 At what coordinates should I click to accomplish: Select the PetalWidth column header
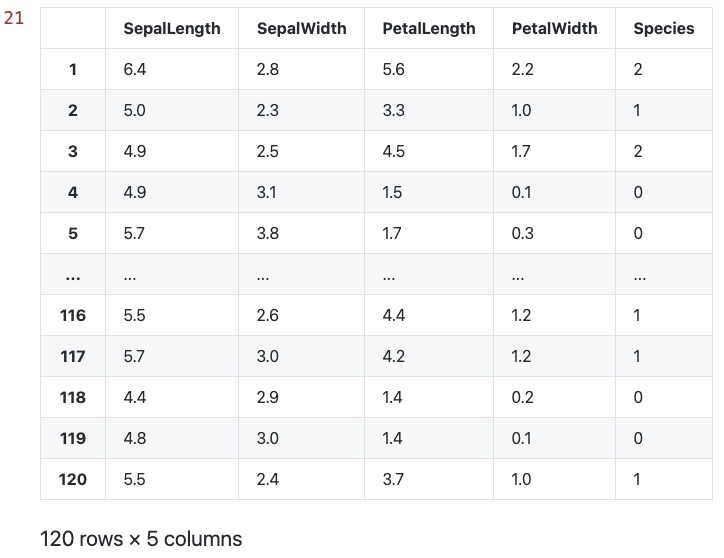(x=554, y=28)
